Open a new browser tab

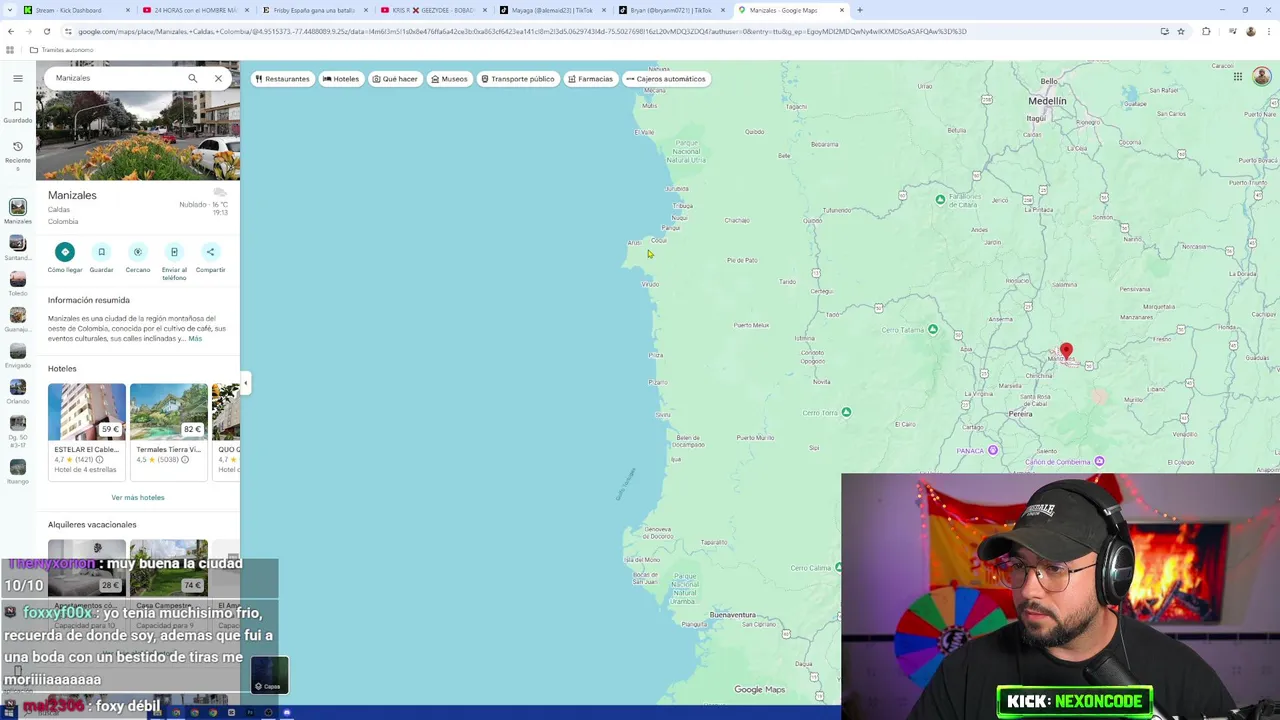coord(860,10)
